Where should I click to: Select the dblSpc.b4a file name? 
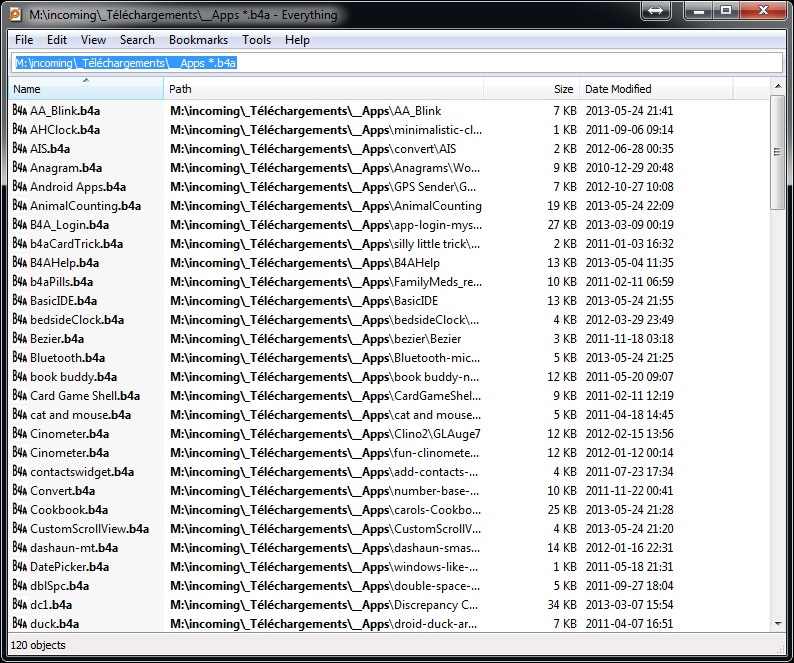click(x=59, y=586)
